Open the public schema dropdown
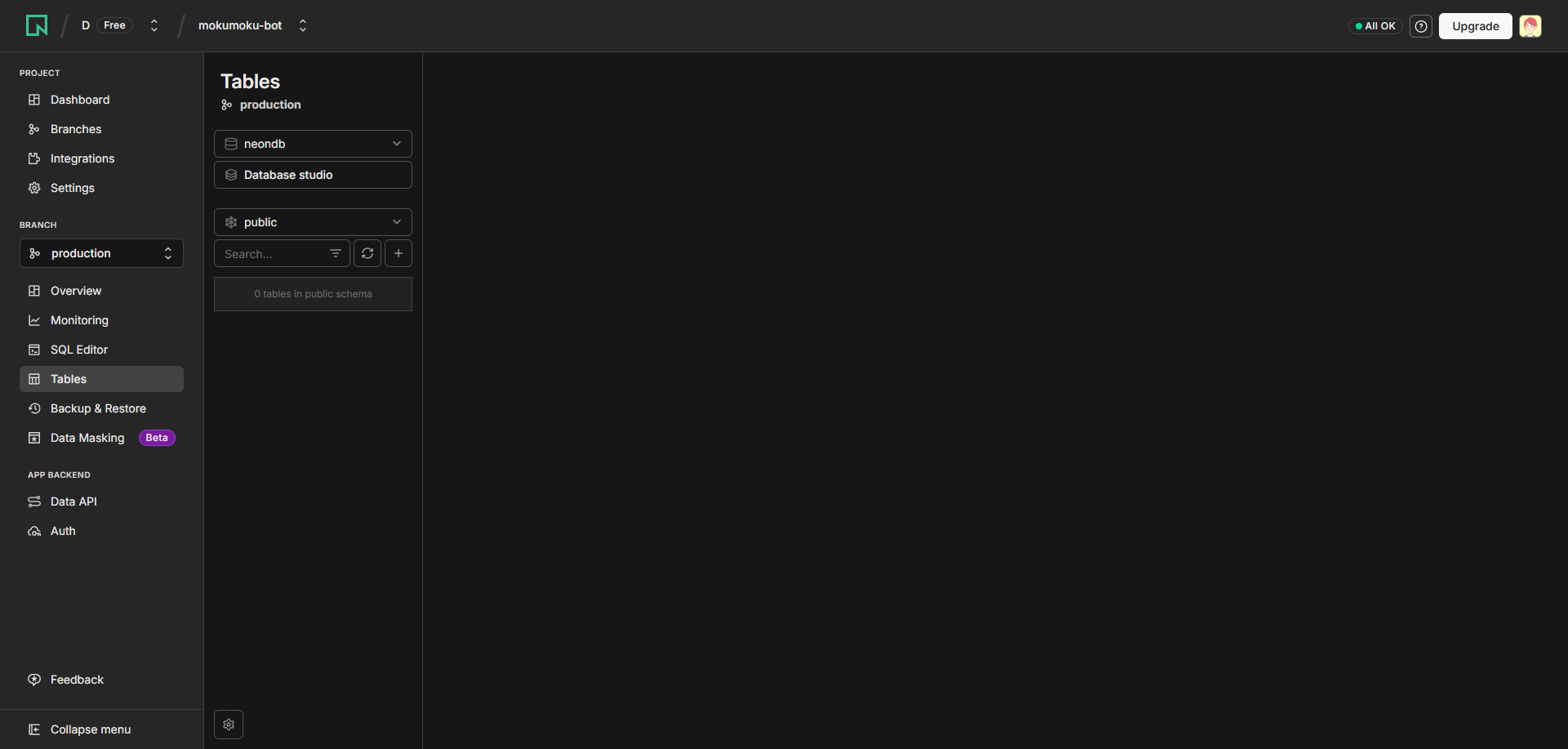Image resolution: width=1568 pixels, height=749 pixels. (x=313, y=222)
